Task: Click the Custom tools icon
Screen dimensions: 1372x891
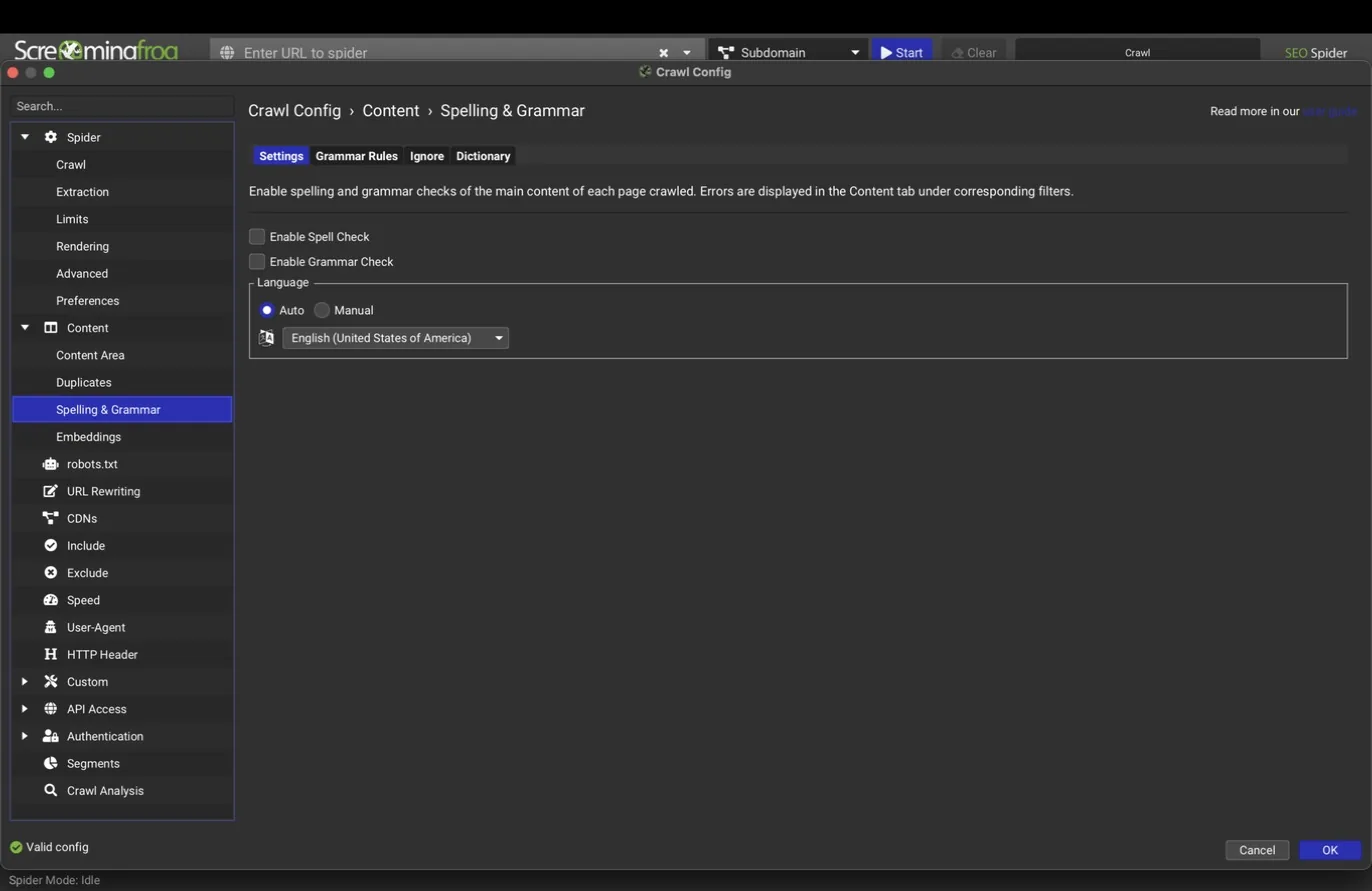Action: [x=51, y=682]
